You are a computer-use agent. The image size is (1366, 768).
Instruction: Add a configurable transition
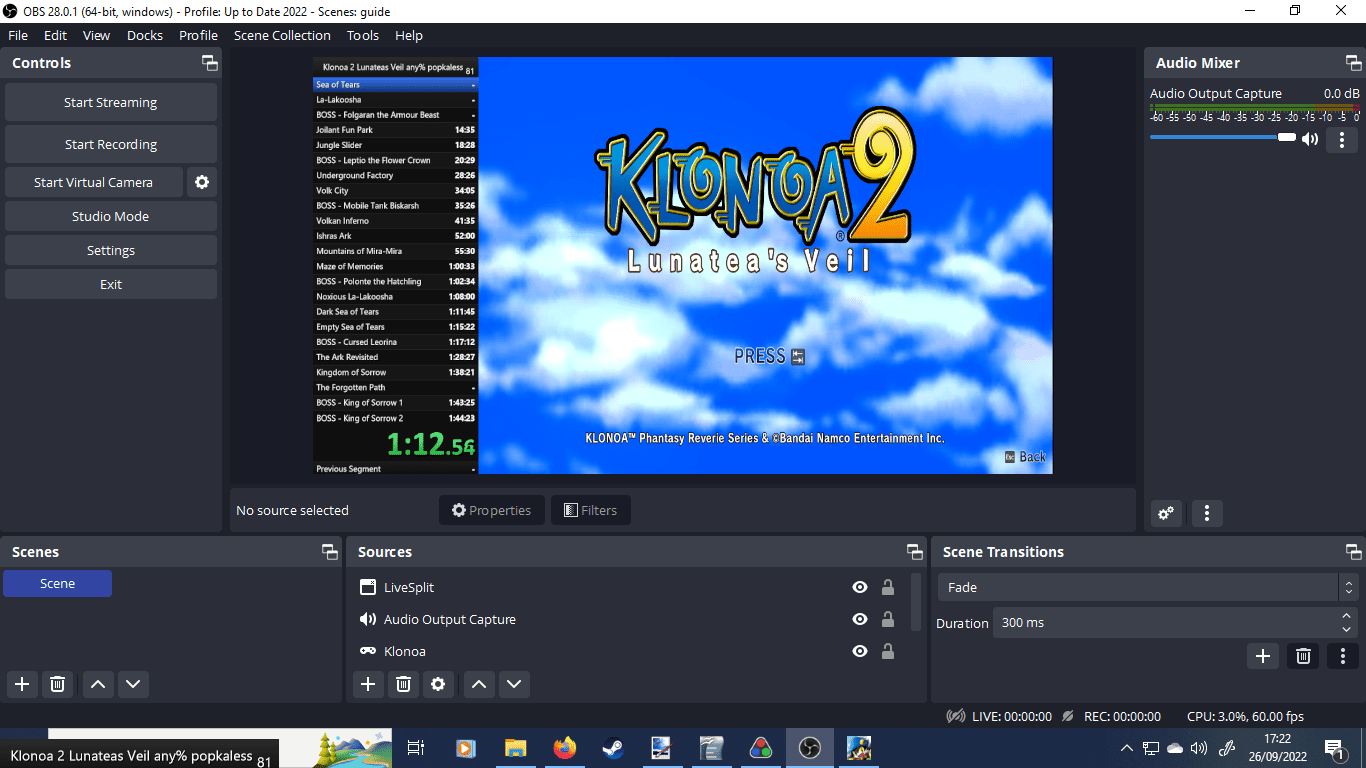[1263, 656]
